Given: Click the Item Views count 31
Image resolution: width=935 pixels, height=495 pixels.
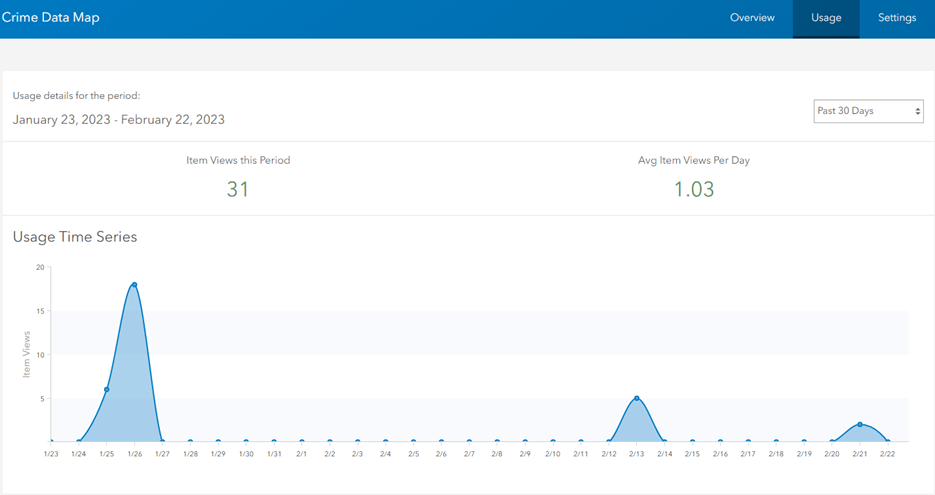Looking at the screenshot, I should [x=237, y=189].
